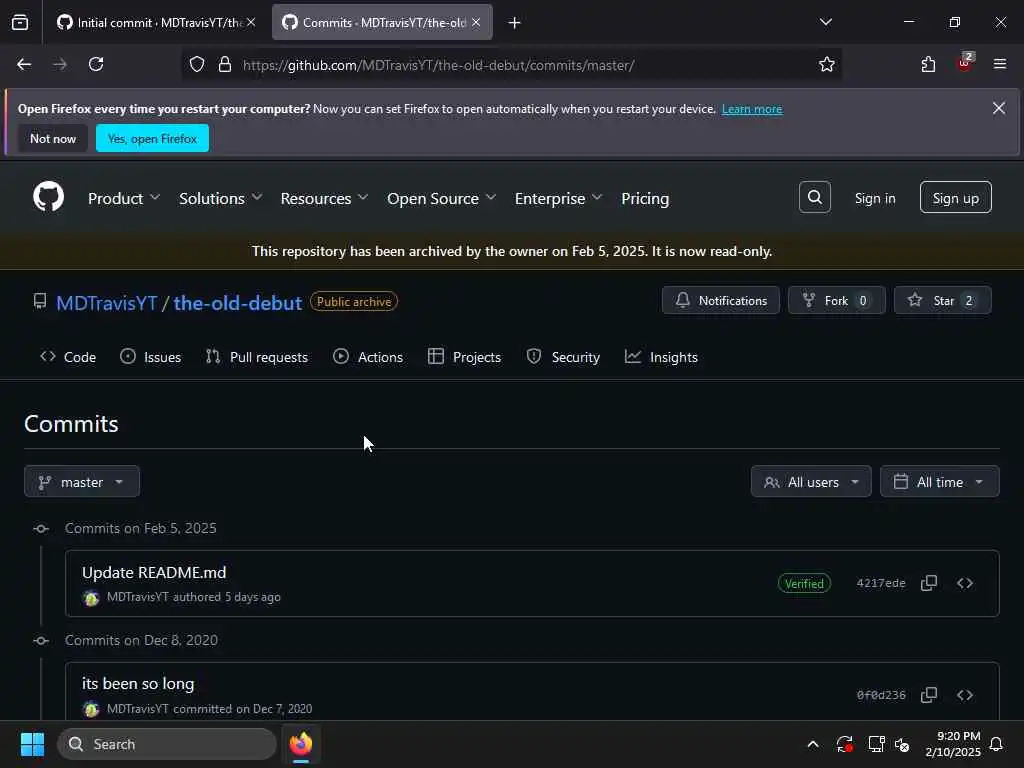Click the Pricing link

tap(645, 198)
